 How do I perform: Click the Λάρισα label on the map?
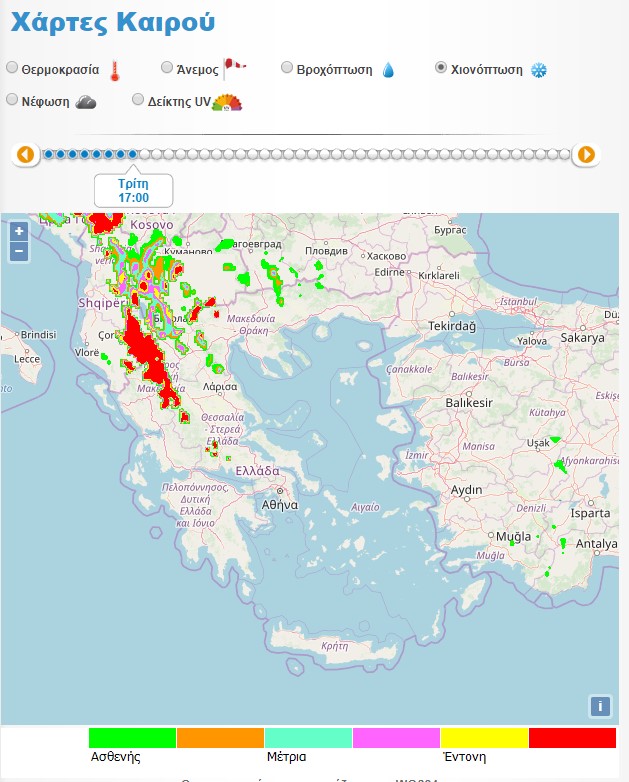click(220, 387)
